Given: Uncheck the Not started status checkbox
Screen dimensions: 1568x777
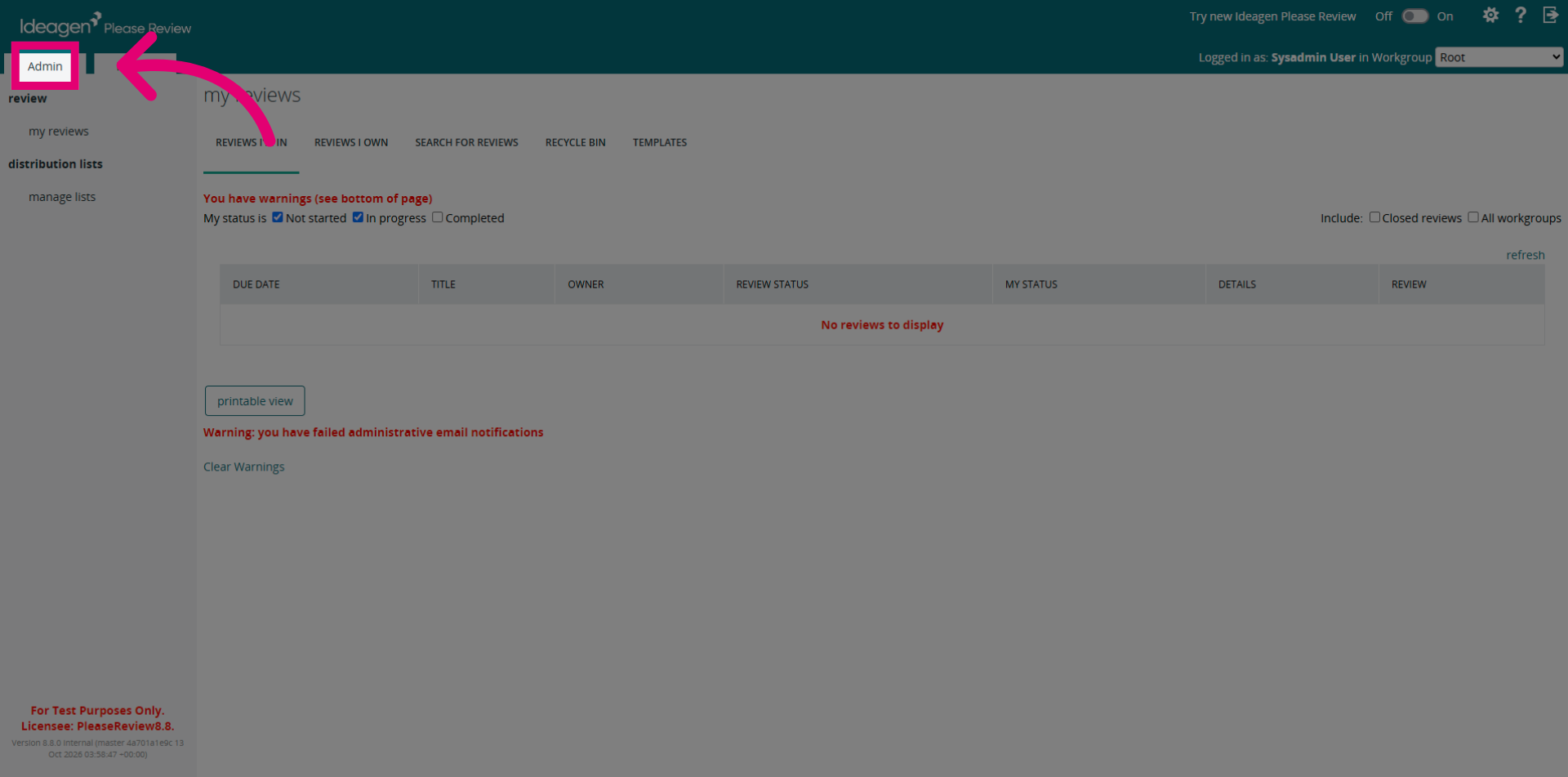Looking at the screenshot, I should pos(278,217).
